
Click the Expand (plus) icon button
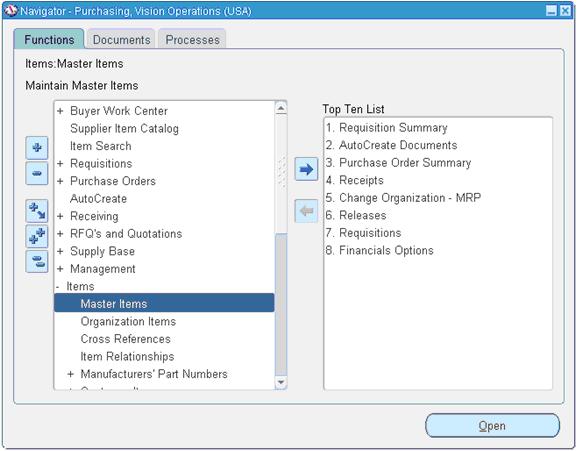pyautogui.click(x=37, y=148)
